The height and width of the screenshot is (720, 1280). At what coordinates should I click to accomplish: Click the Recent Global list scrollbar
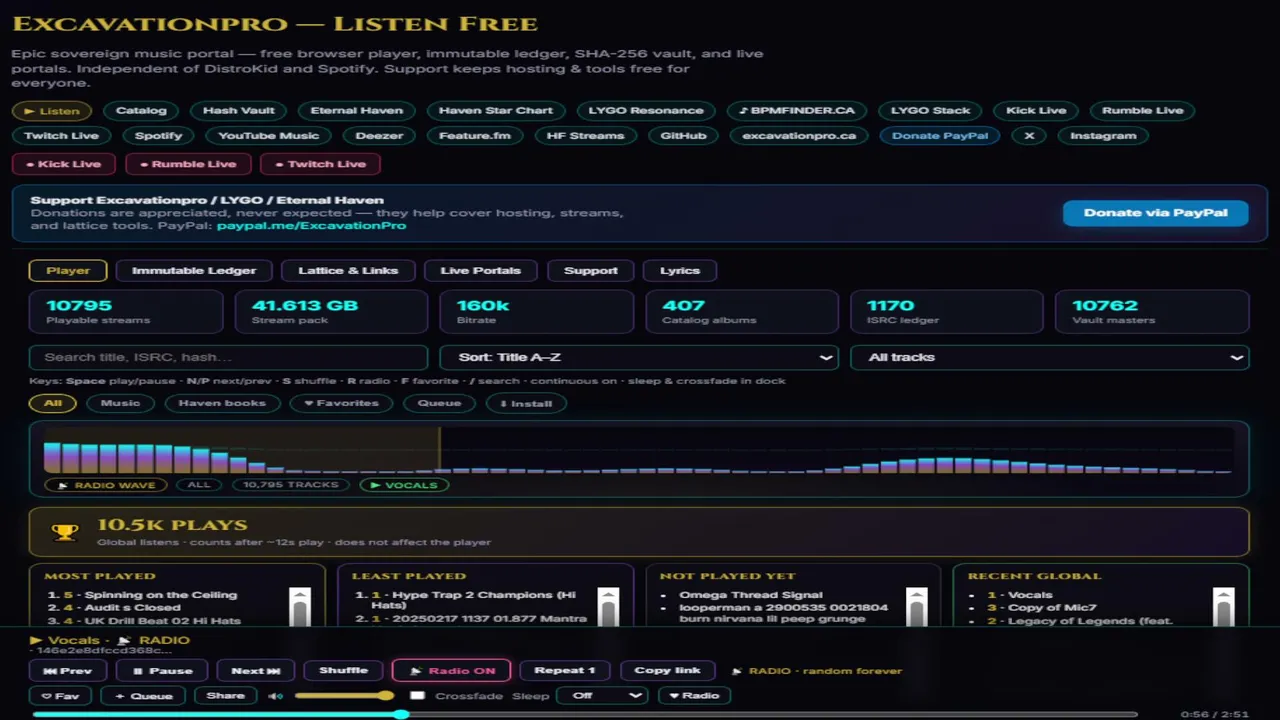coord(1223,607)
